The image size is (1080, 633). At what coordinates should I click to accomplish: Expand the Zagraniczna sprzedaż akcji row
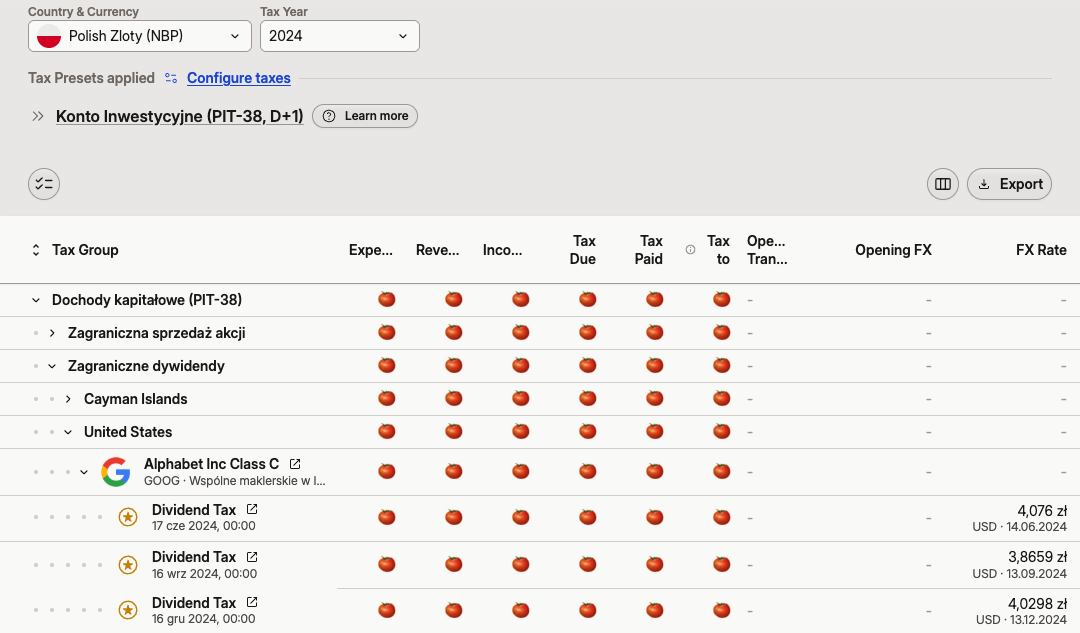coord(52,333)
